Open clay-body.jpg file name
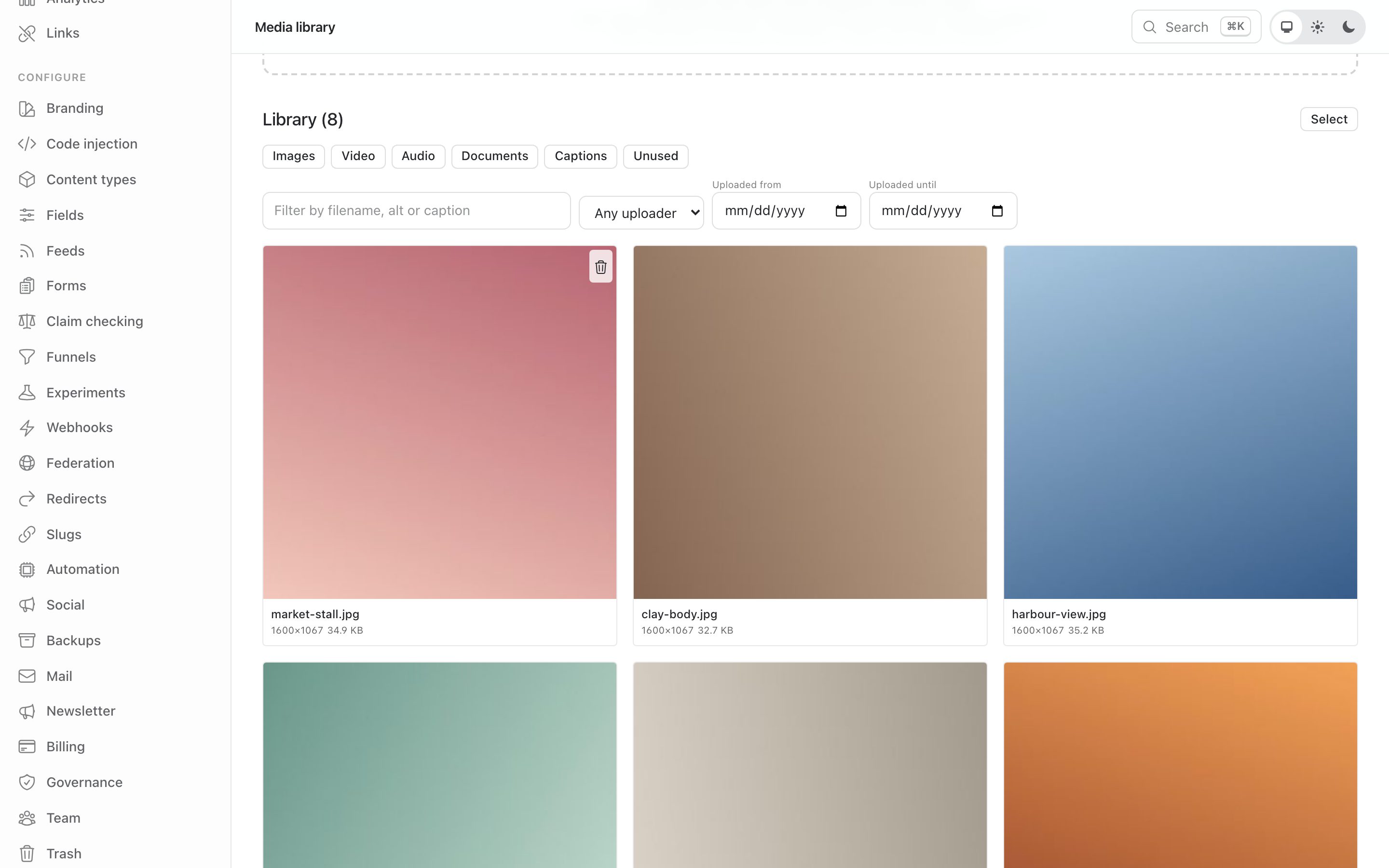The width and height of the screenshot is (1389, 868). point(679,614)
